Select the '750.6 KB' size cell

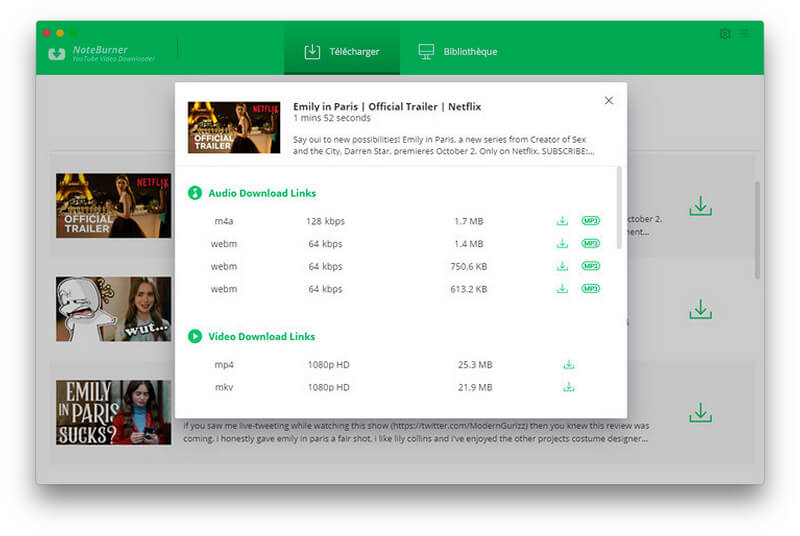(x=468, y=266)
